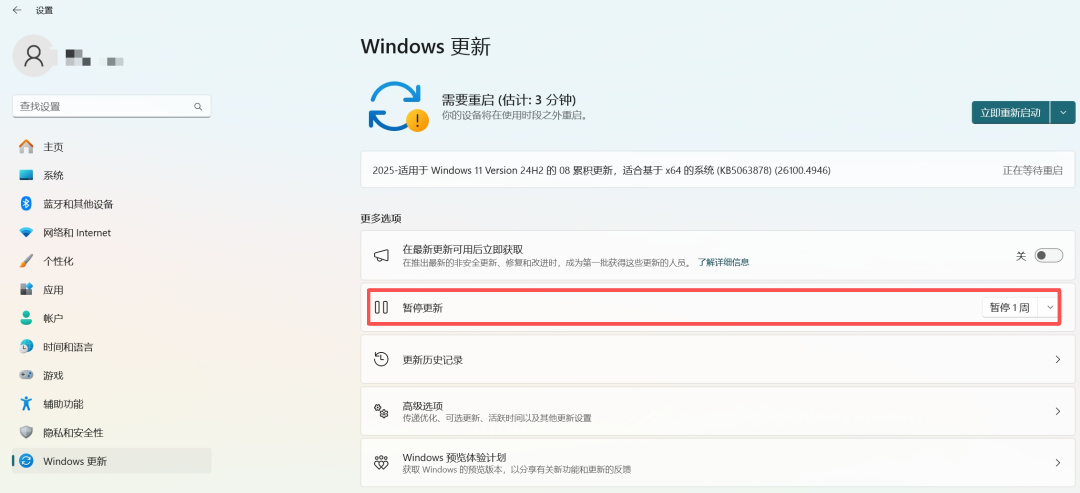Open 系统 in the sidebar

pyautogui.click(x=112, y=176)
